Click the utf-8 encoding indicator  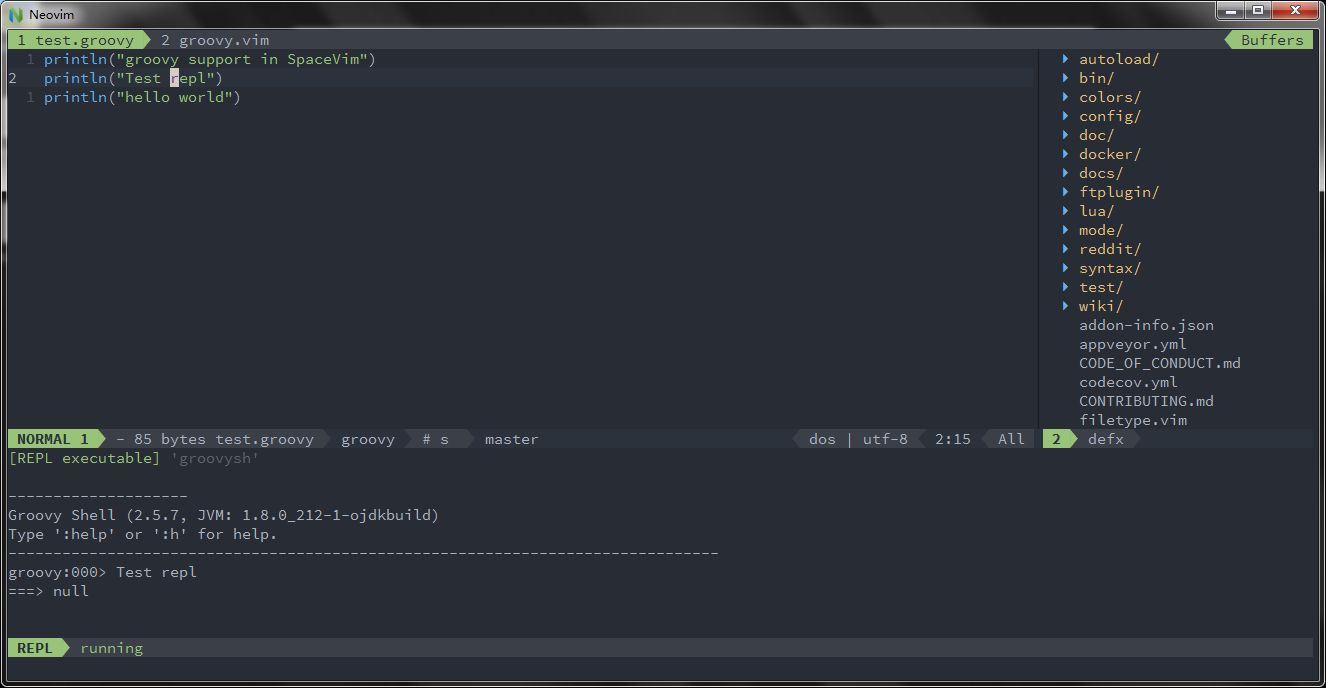coord(885,439)
